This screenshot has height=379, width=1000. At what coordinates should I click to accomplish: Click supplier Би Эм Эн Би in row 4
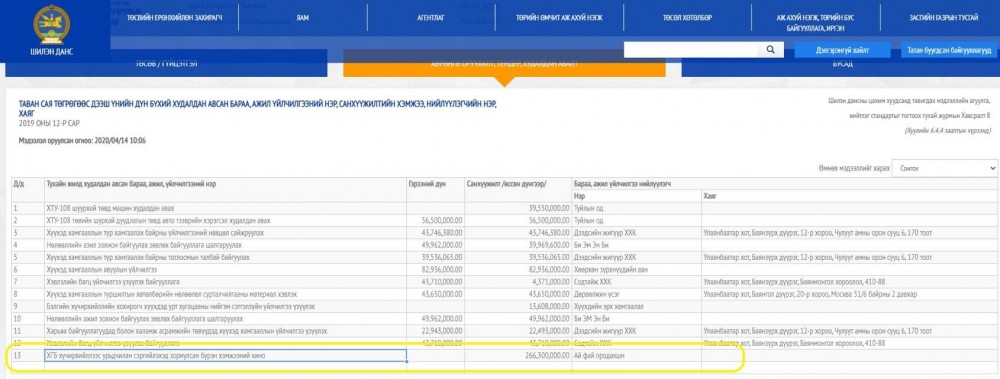coord(591,244)
